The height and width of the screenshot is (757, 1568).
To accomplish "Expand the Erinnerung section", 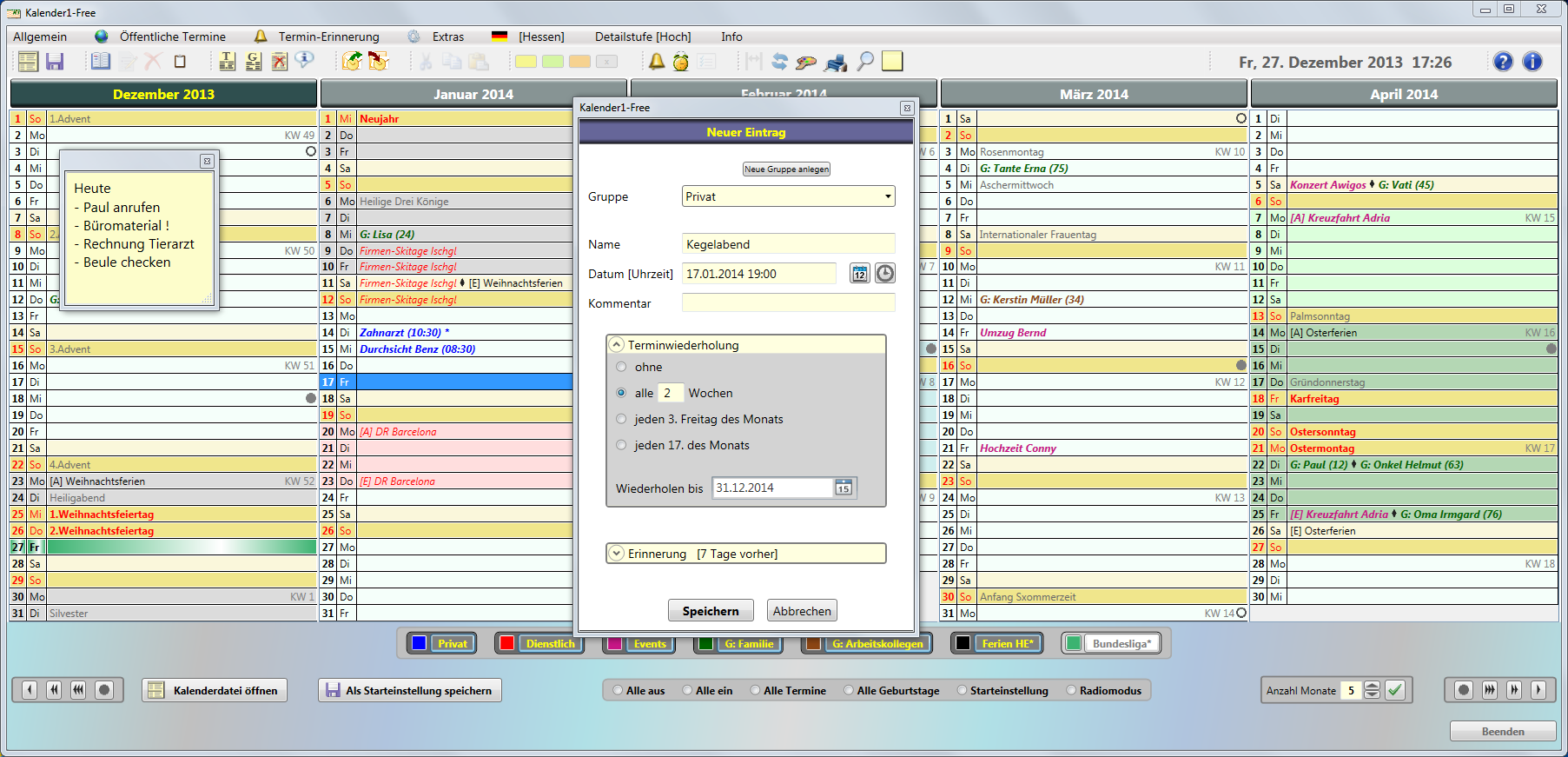I will [x=617, y=554].
